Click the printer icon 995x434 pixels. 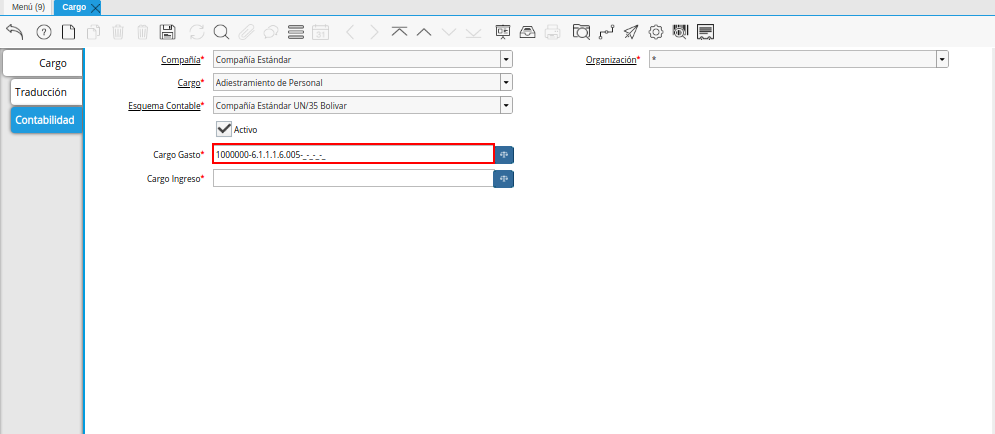pyautogui.click(x=553, y=32)
